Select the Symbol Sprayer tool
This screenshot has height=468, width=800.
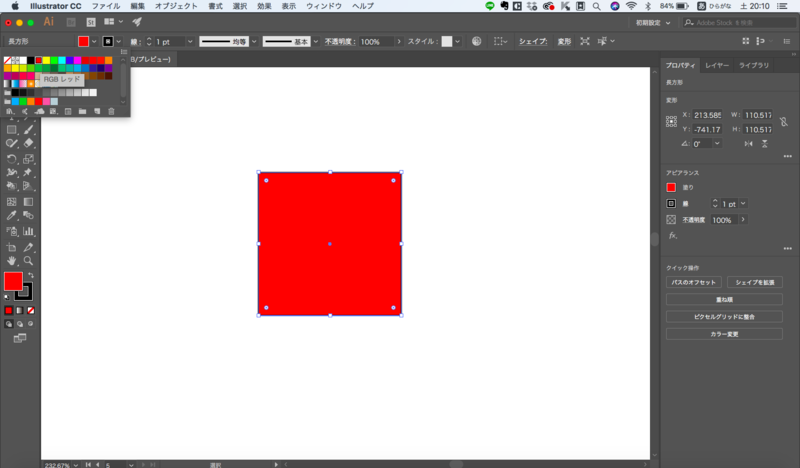click(11, 231)
